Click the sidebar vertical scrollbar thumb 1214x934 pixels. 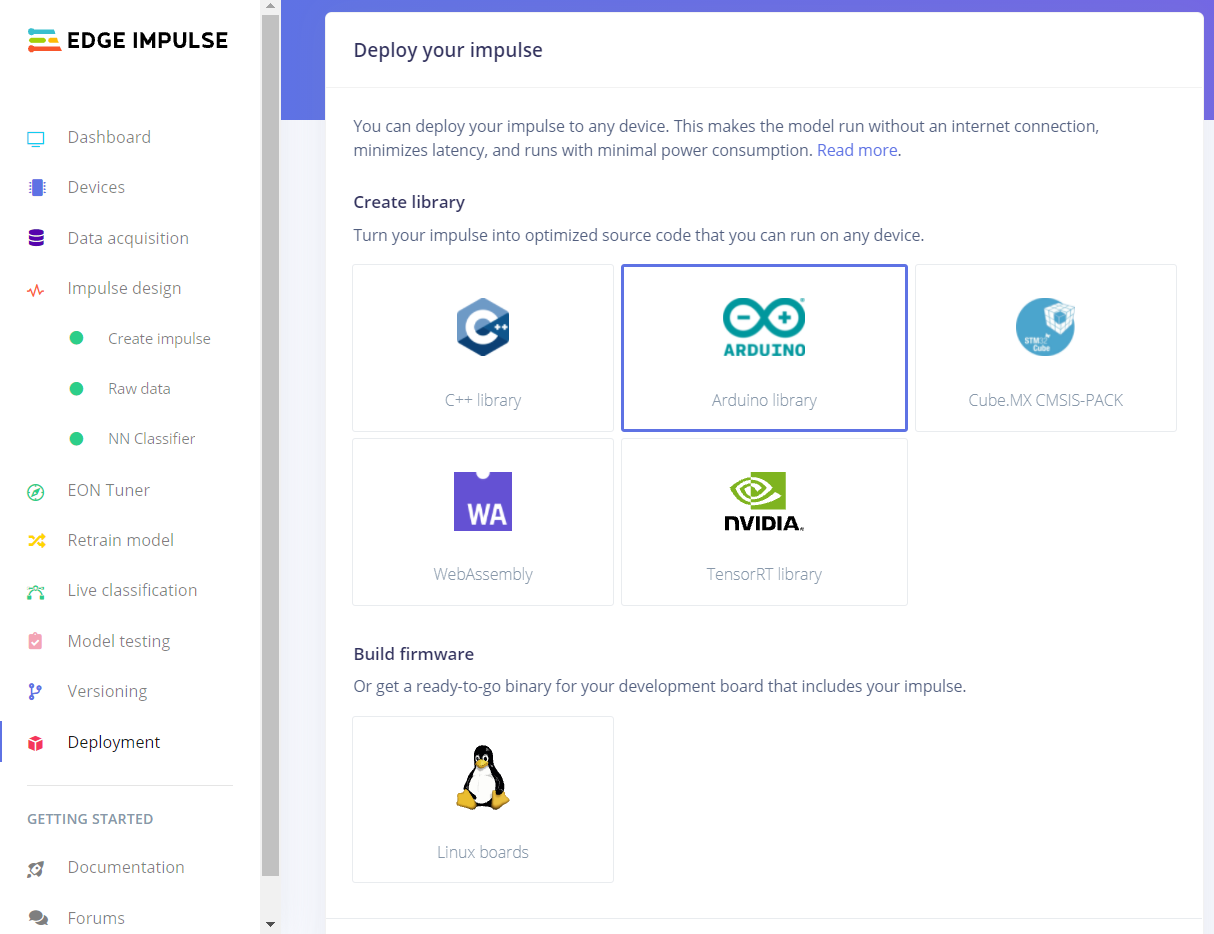tap(270, 447)
